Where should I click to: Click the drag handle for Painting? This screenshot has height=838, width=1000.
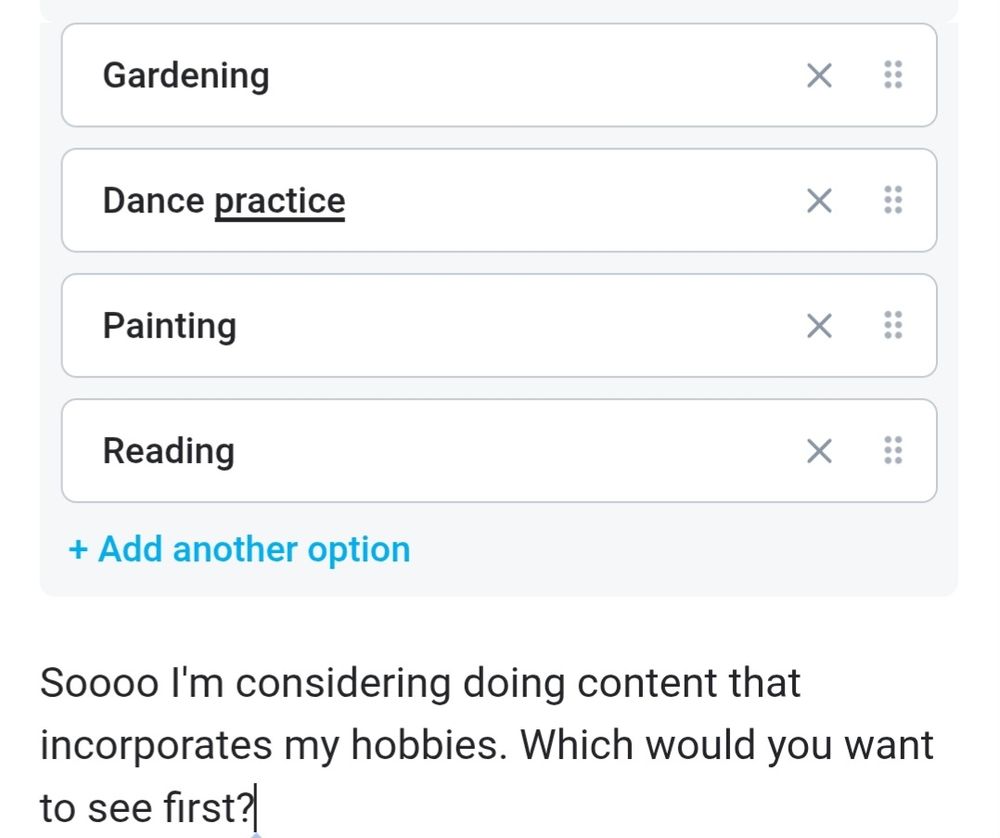pos(893,325)
